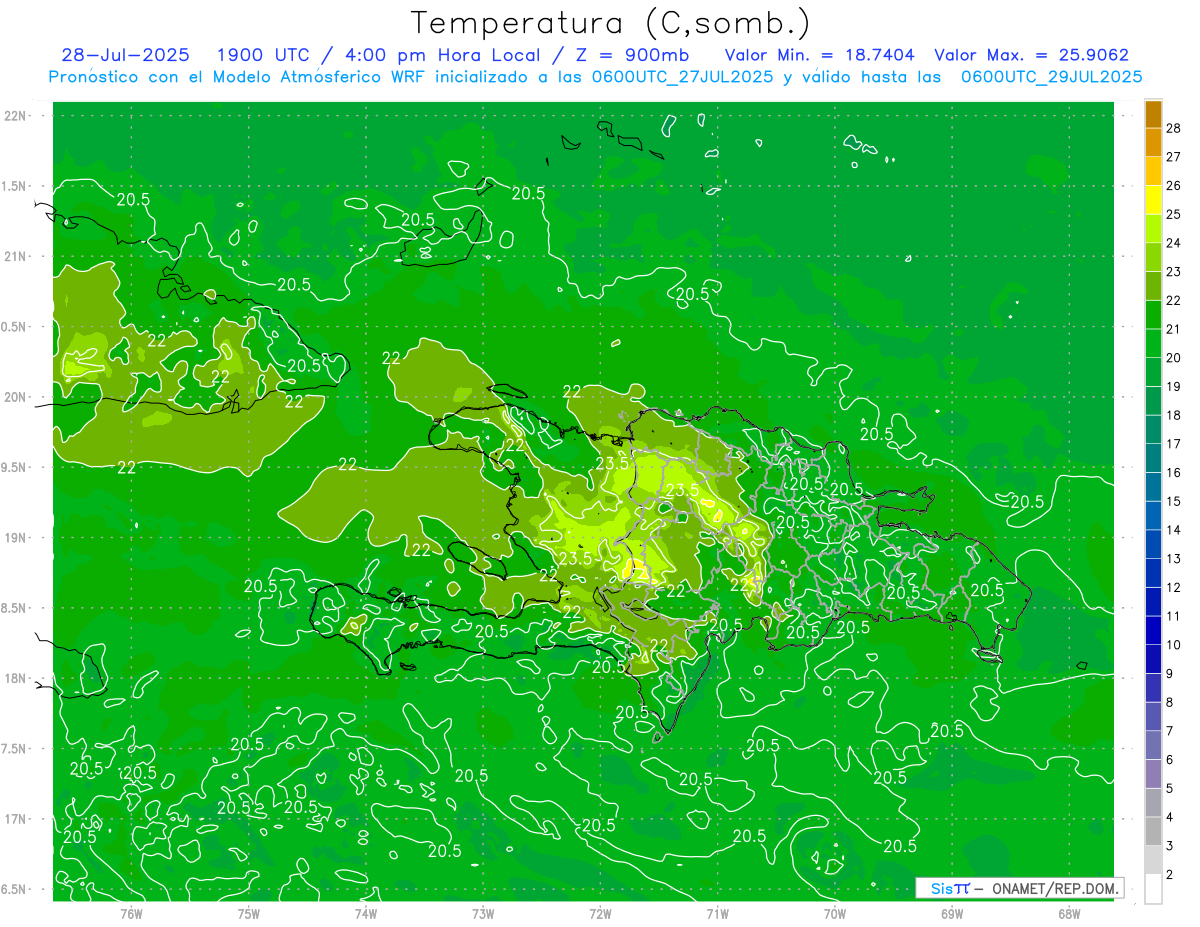Click the '17N' latitude axis label
Screen dimensions: 1200x927
coord(17,819)
